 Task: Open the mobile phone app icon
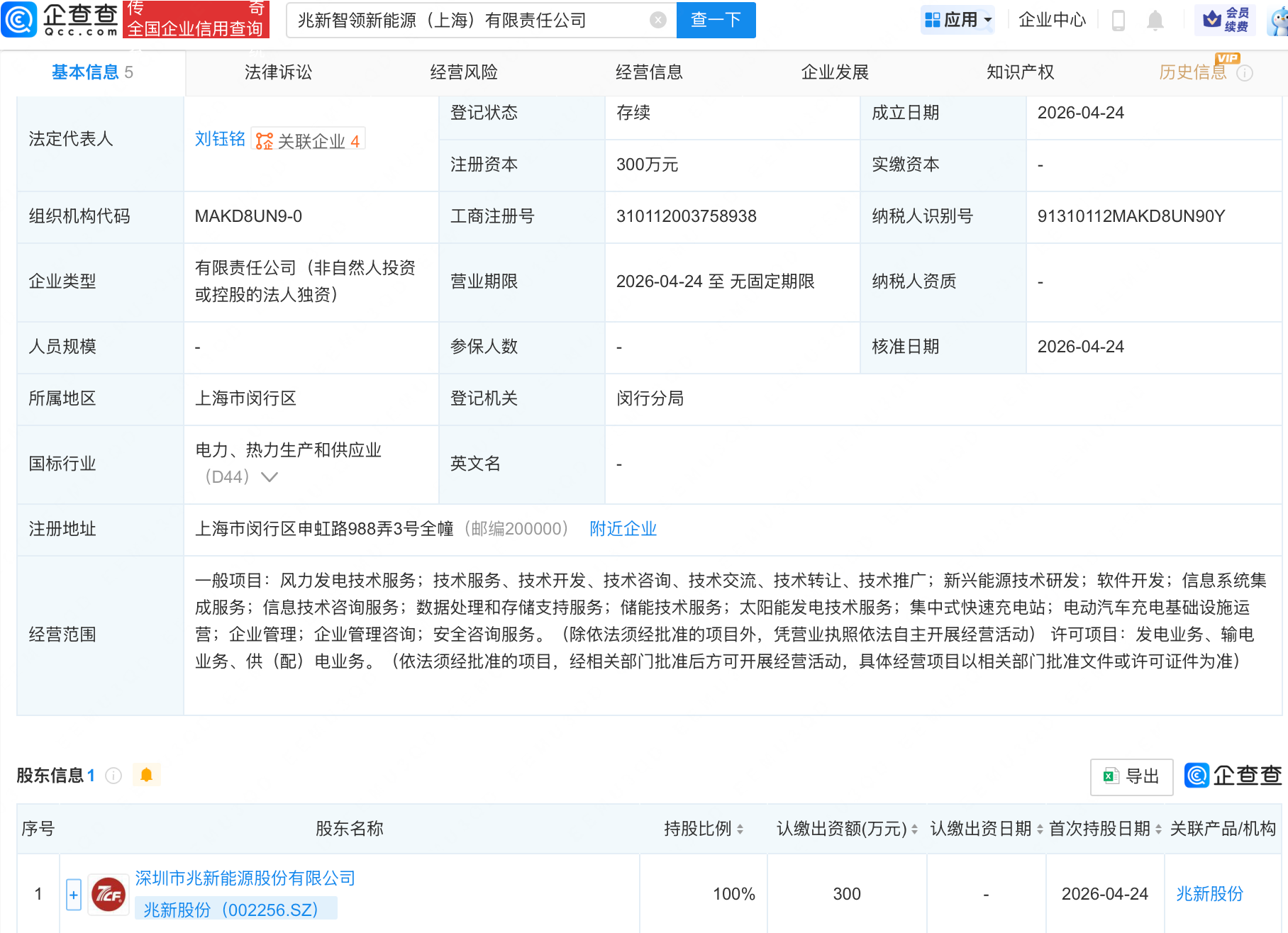1118,21
